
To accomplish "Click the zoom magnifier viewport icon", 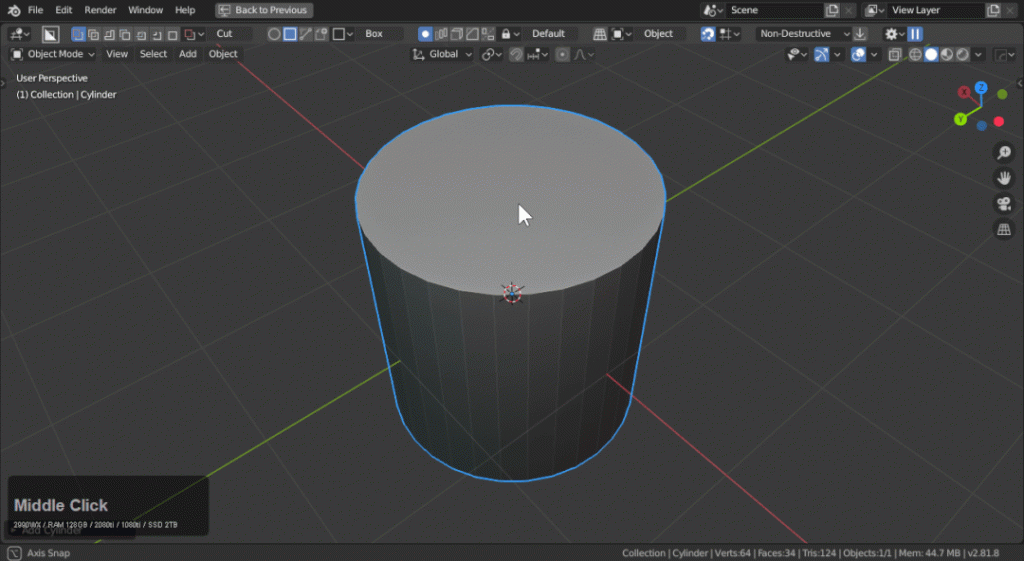I will (x=1004, y=152).
